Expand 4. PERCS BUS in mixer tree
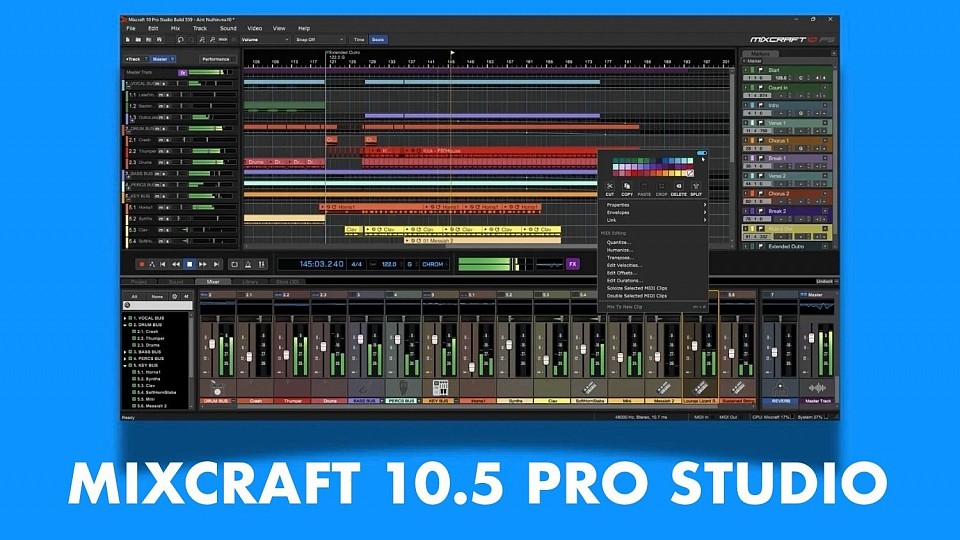 tap(126, 359)
